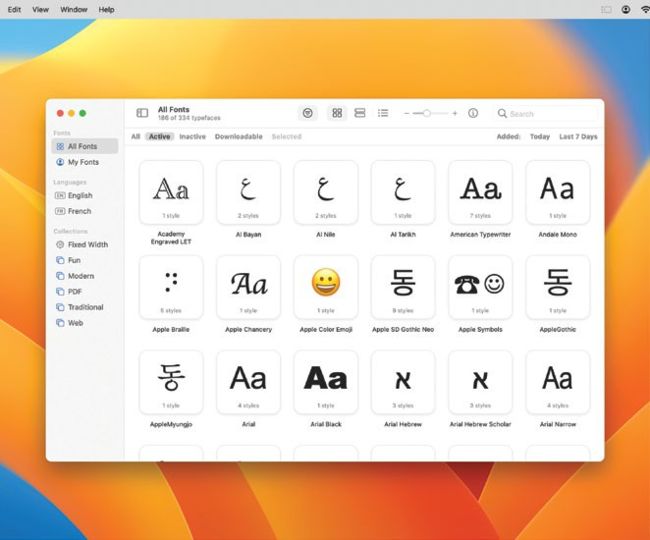Image resolution: width=650 pixels, height=540 pixels.
Task: Increase preview size with plus icon
Action: (455, 113)
